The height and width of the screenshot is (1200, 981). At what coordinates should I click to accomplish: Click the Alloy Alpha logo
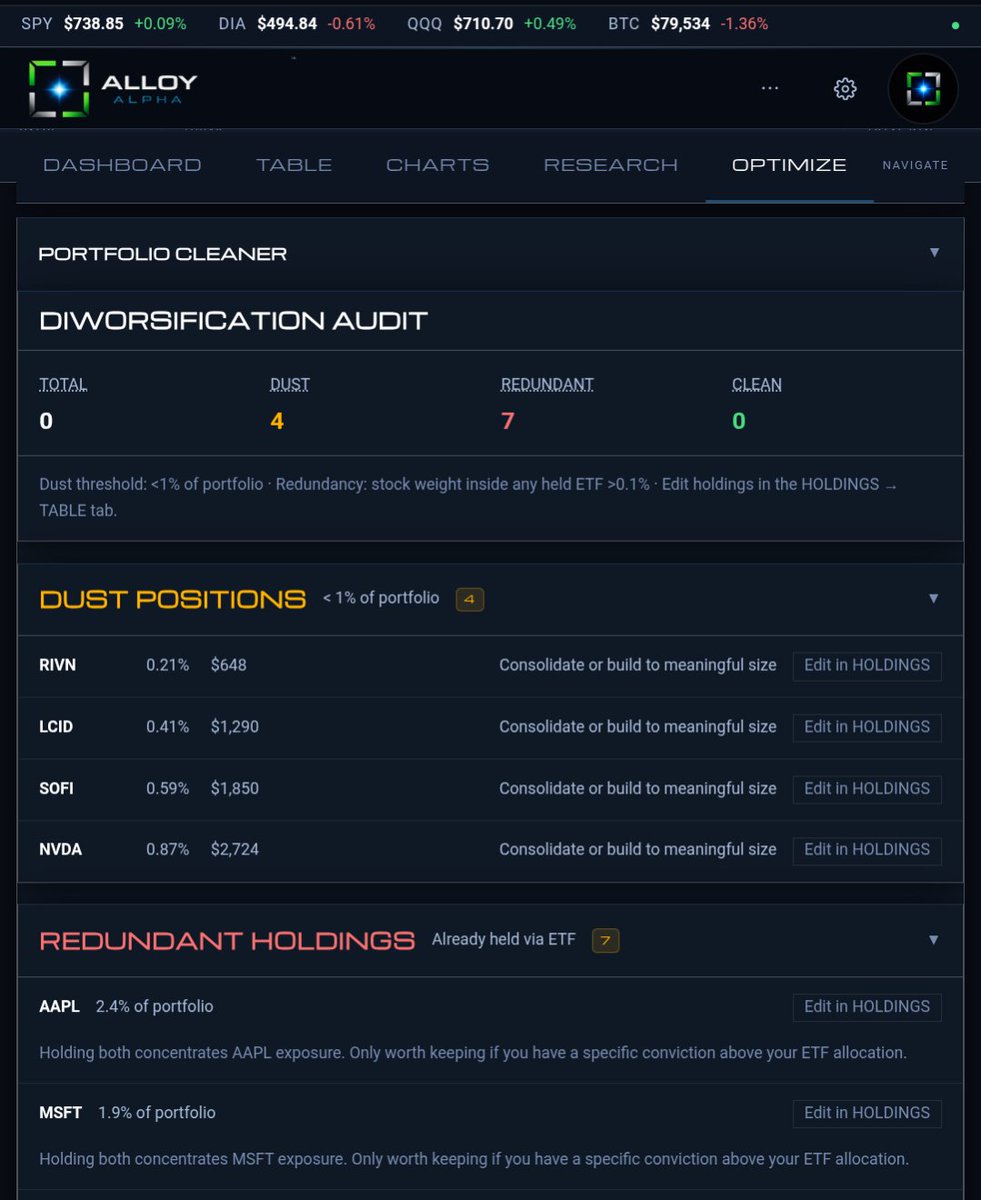pos(113,89)
